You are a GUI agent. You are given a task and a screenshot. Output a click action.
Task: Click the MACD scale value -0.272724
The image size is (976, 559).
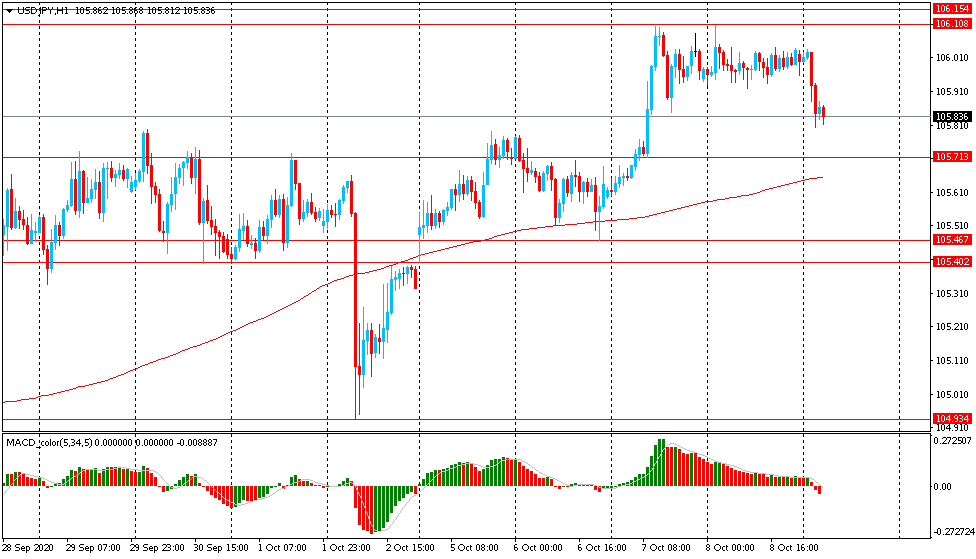point(953,532)
